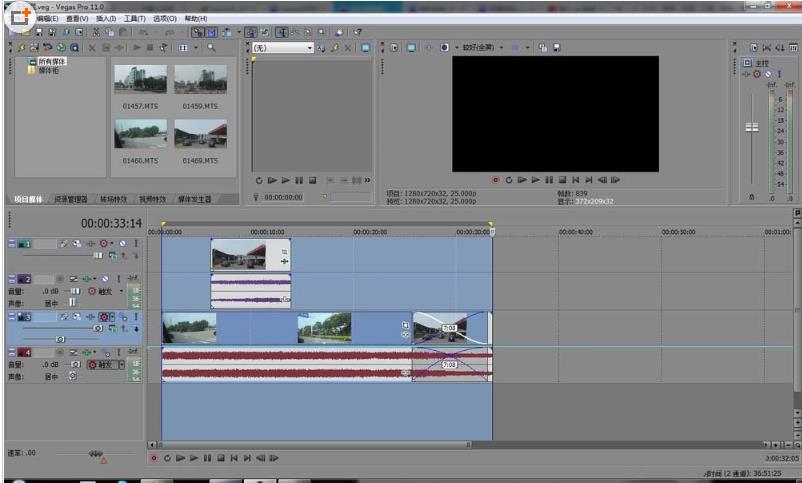Click the search icon in media panel toolbar
This screenshot has width=802, height=483.
pos(211,47)
